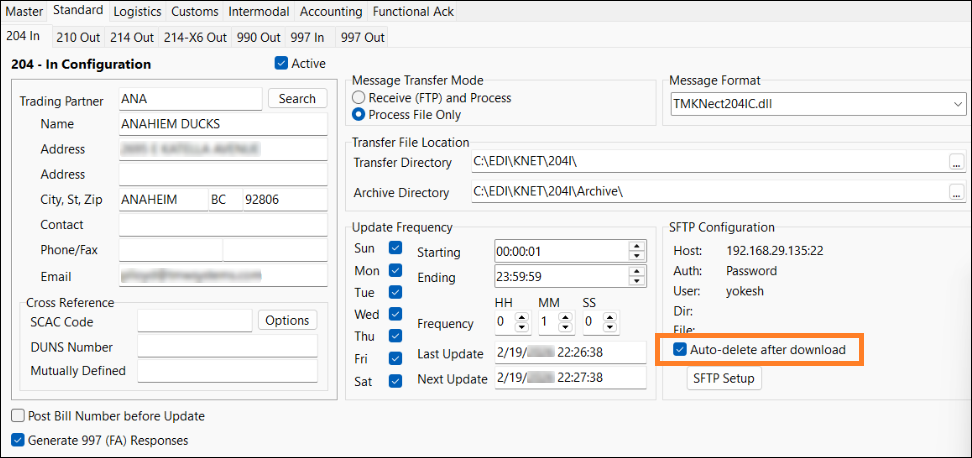Click the Name field with ANAHIEM DUCKS
Image resolution: width=972 pixels, height=458 pixels.
[223, 124]
